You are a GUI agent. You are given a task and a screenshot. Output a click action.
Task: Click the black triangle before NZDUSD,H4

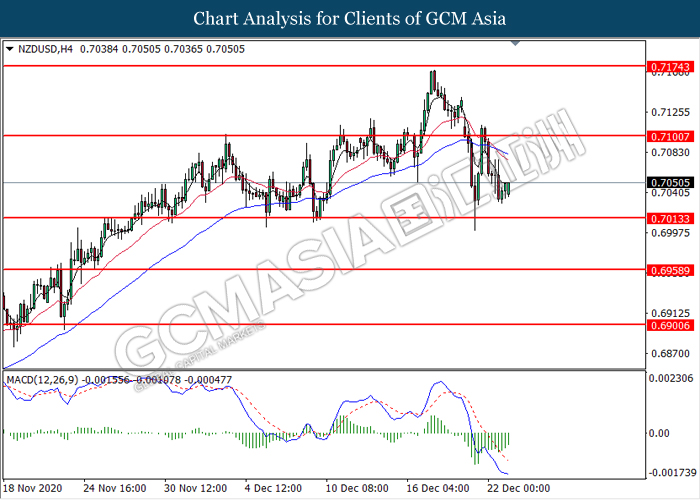(x=9, y=49)
